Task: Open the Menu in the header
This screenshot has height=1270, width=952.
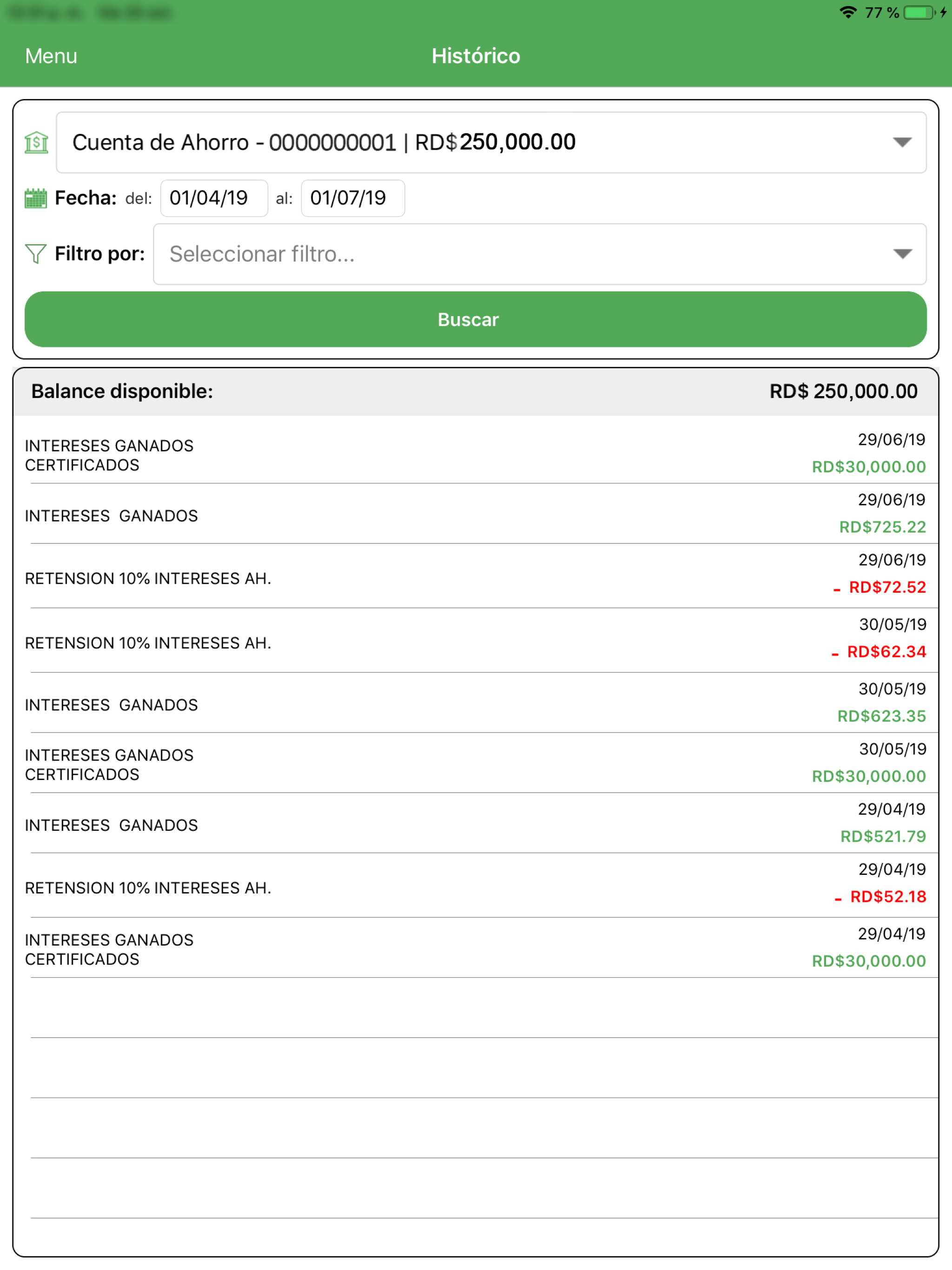Action: click(51, 56)
